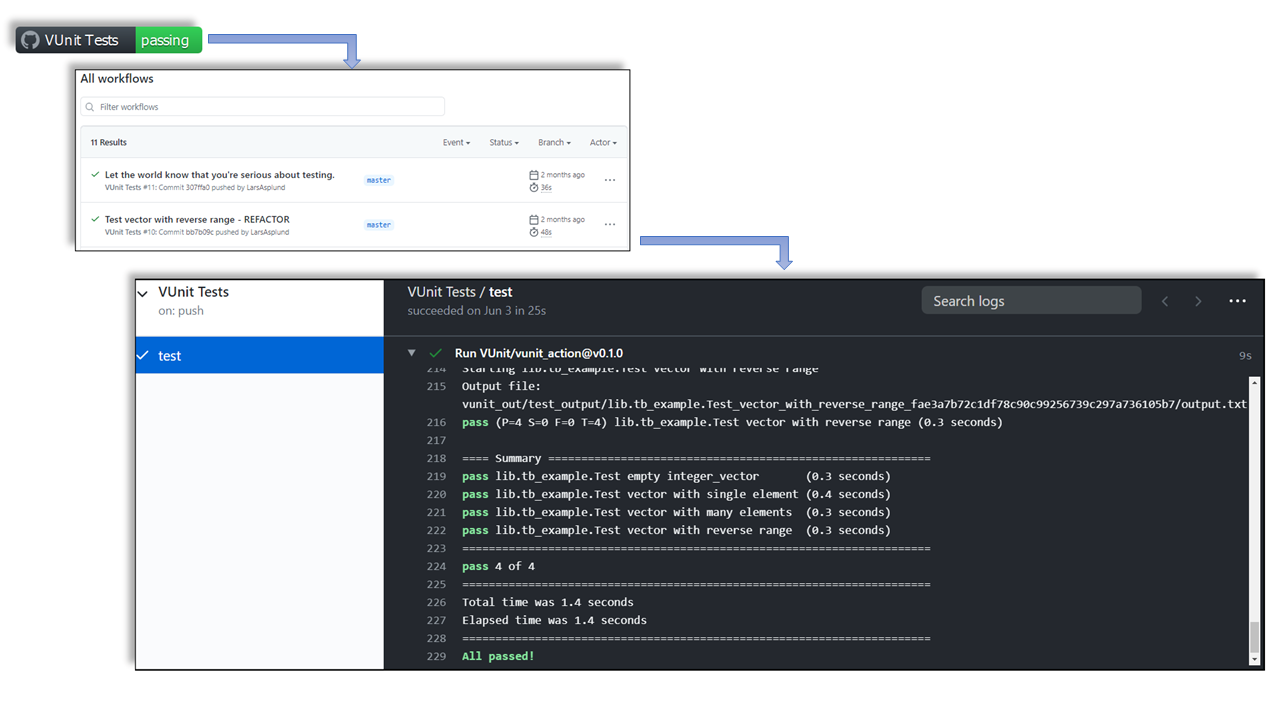
Task: Click the log scrollbar down arrow
Action: (x=1255, y=660)
